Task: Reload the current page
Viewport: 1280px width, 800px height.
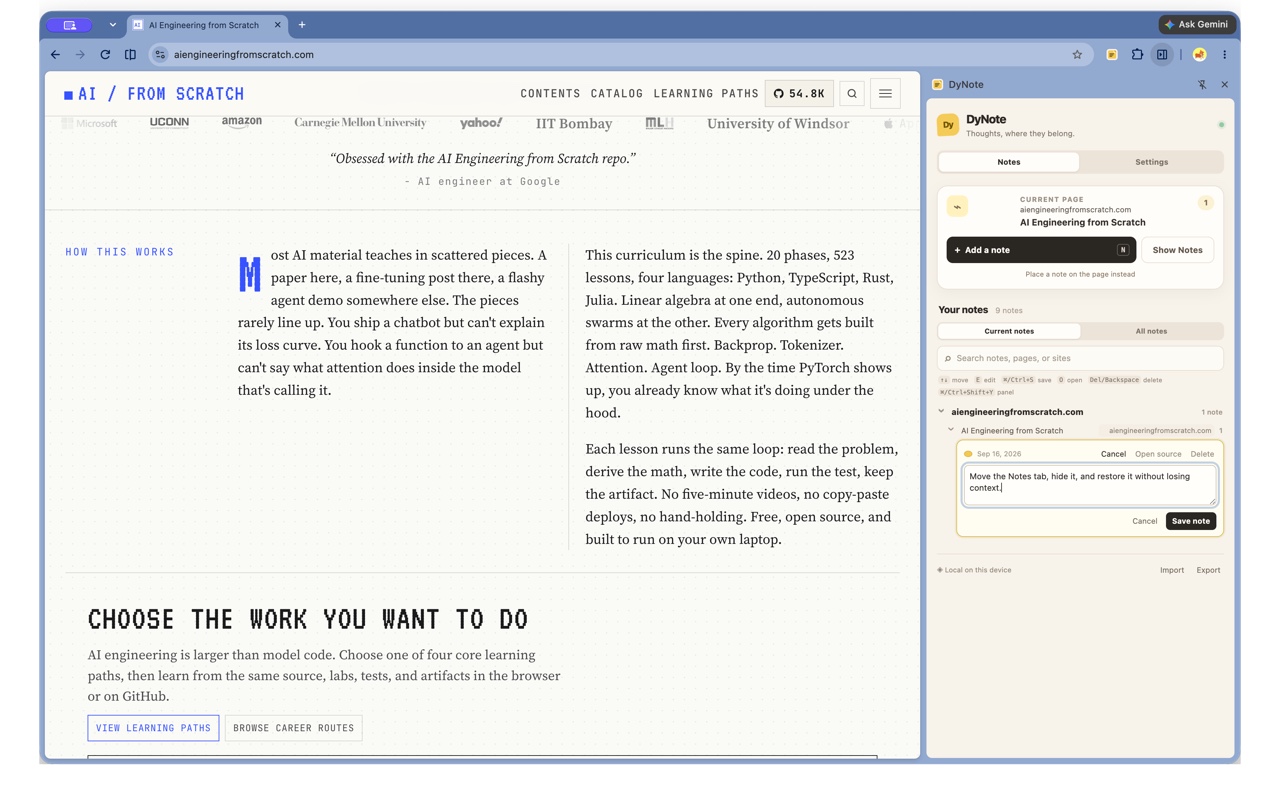Action: pos(105,55)
